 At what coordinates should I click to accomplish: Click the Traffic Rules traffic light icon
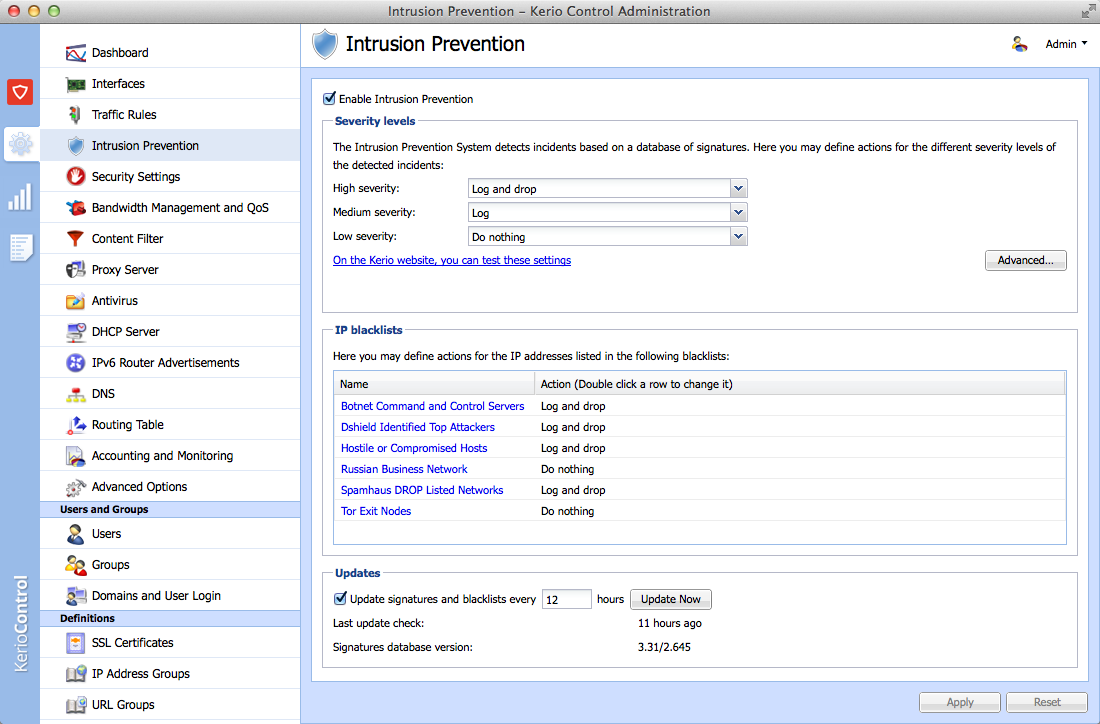75,115
